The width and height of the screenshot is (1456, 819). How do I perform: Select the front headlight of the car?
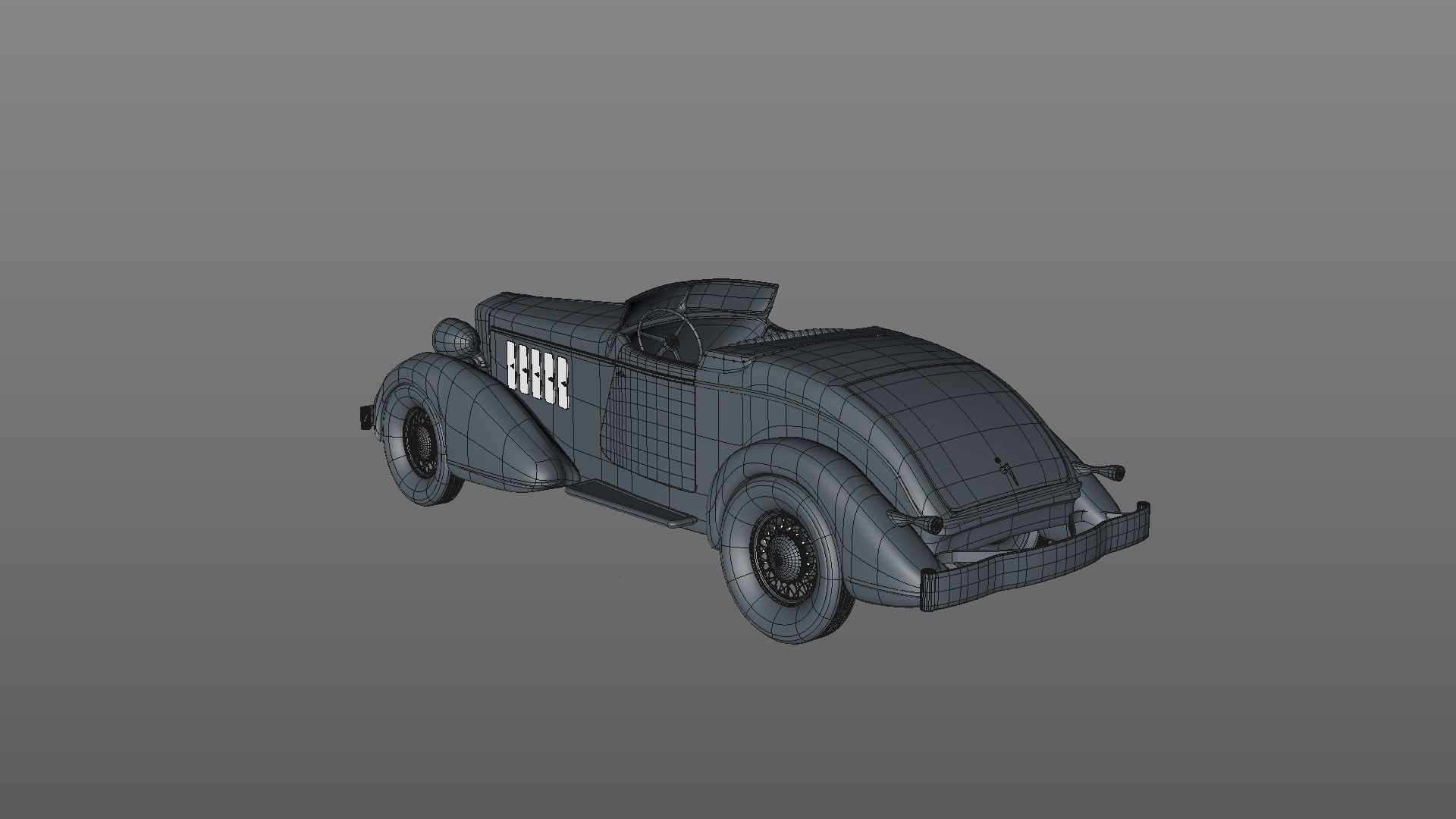tap(456, 339)
